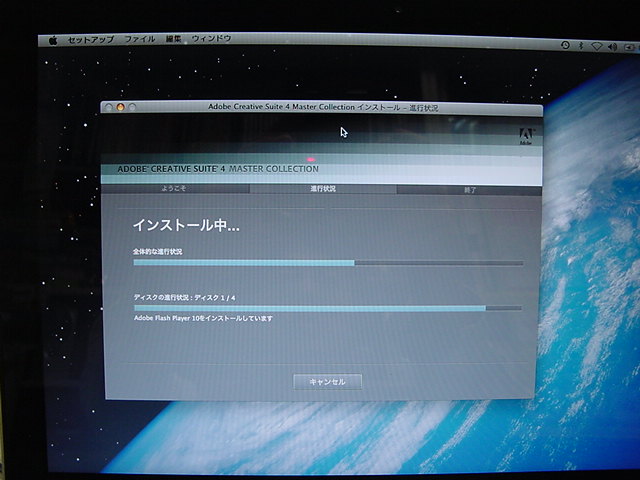Screen dimensions: 640x480
Task: Click the キャンセル button
Action: point(327,382)
